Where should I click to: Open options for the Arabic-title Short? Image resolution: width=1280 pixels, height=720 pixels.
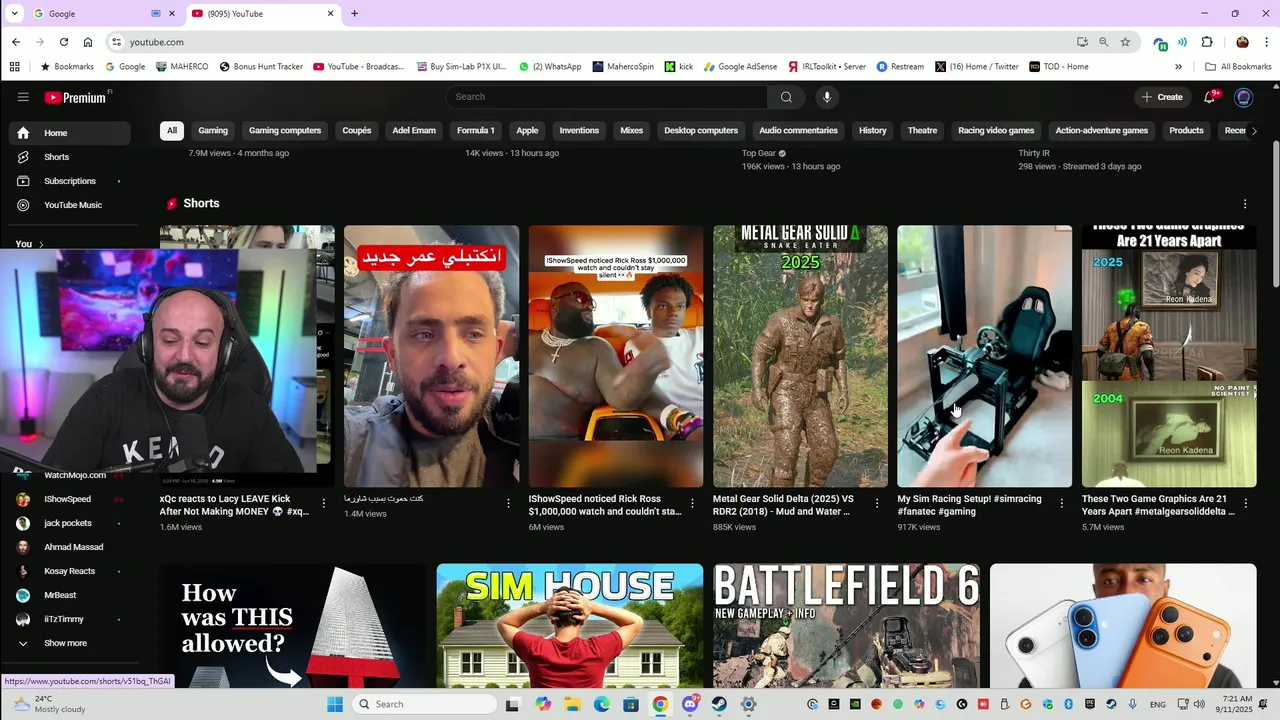coord(508,503)
